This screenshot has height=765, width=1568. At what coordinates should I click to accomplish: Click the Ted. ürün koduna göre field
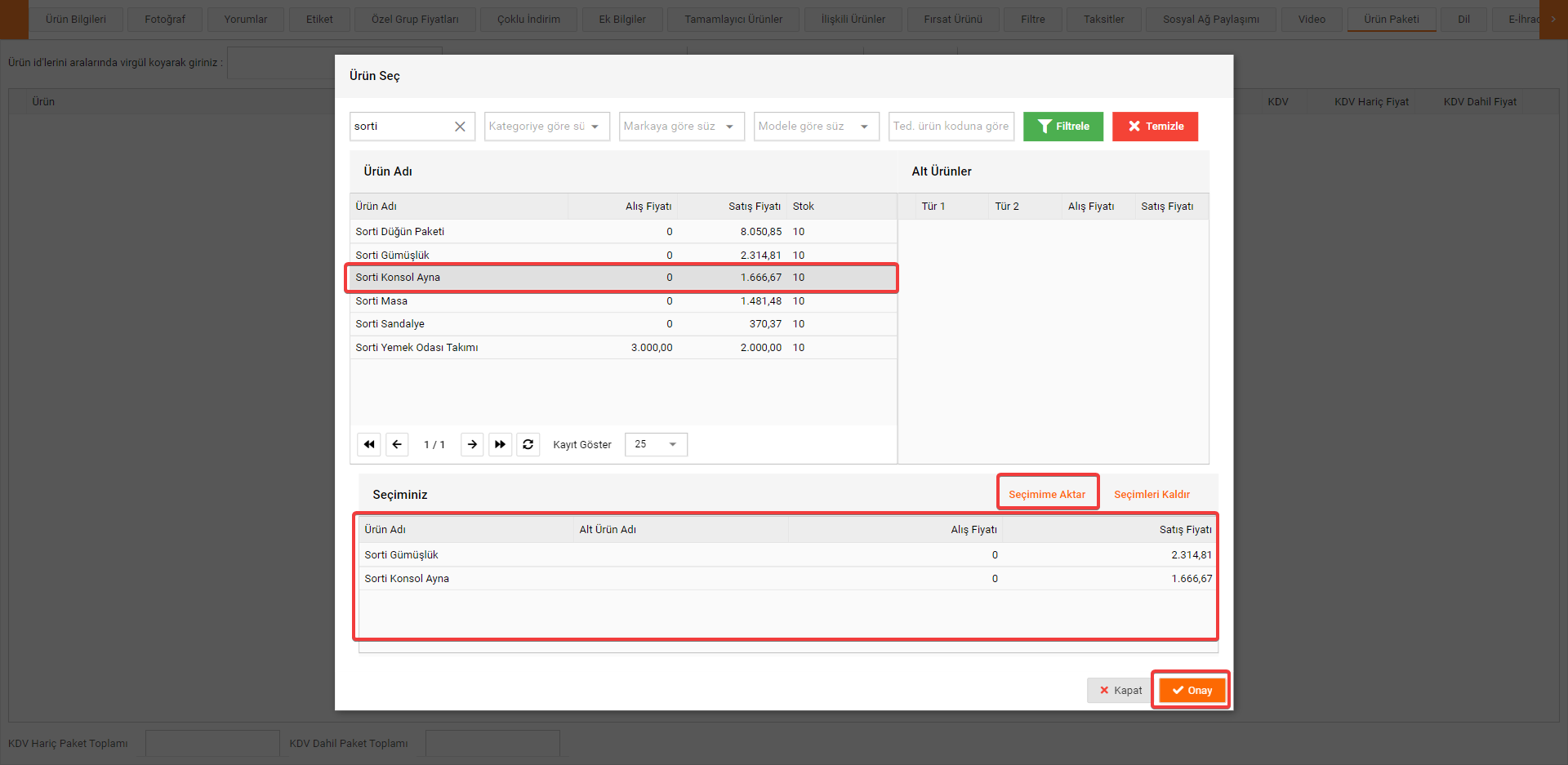coord(951,127)
